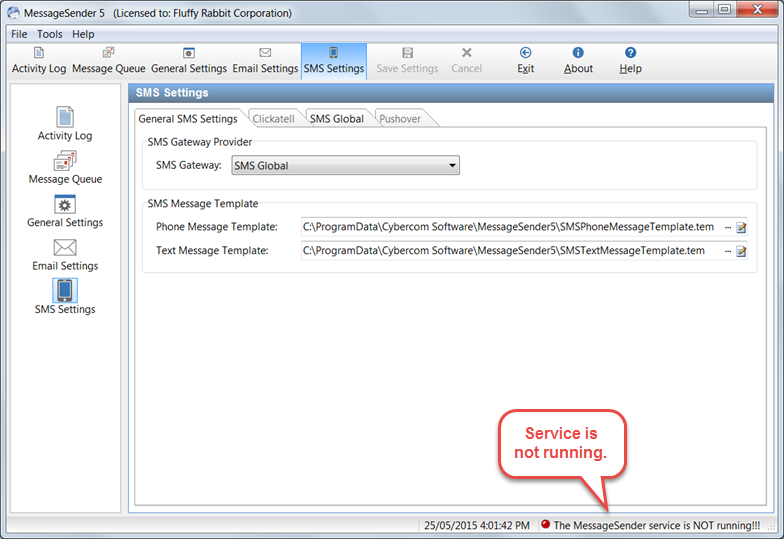This screenshot has width=784, height=539.
Task: Browse for the Phone Message Template file
Action: (728, 228)
